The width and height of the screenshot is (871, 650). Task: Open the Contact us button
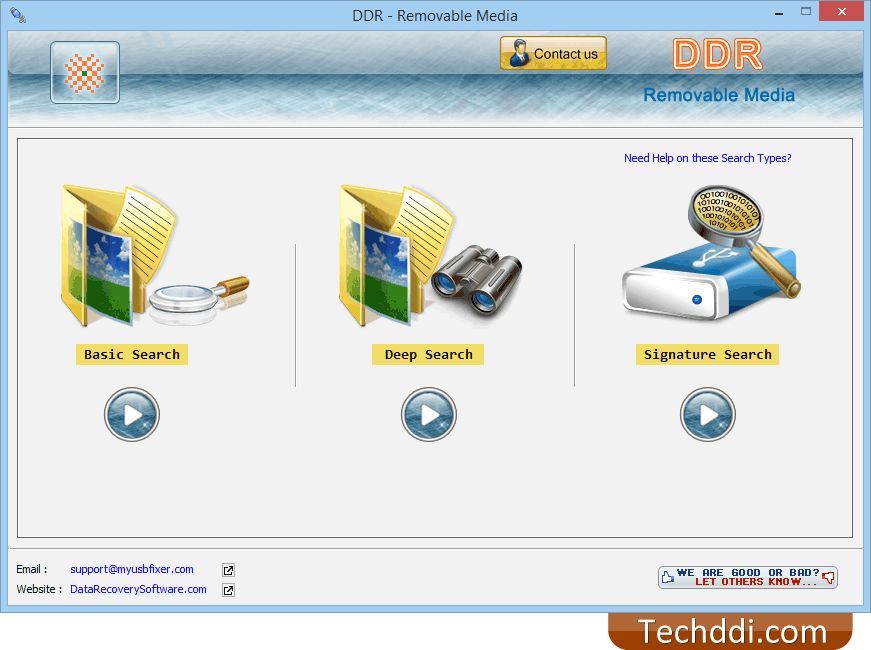pyautogui.click(x=553, y=53)
